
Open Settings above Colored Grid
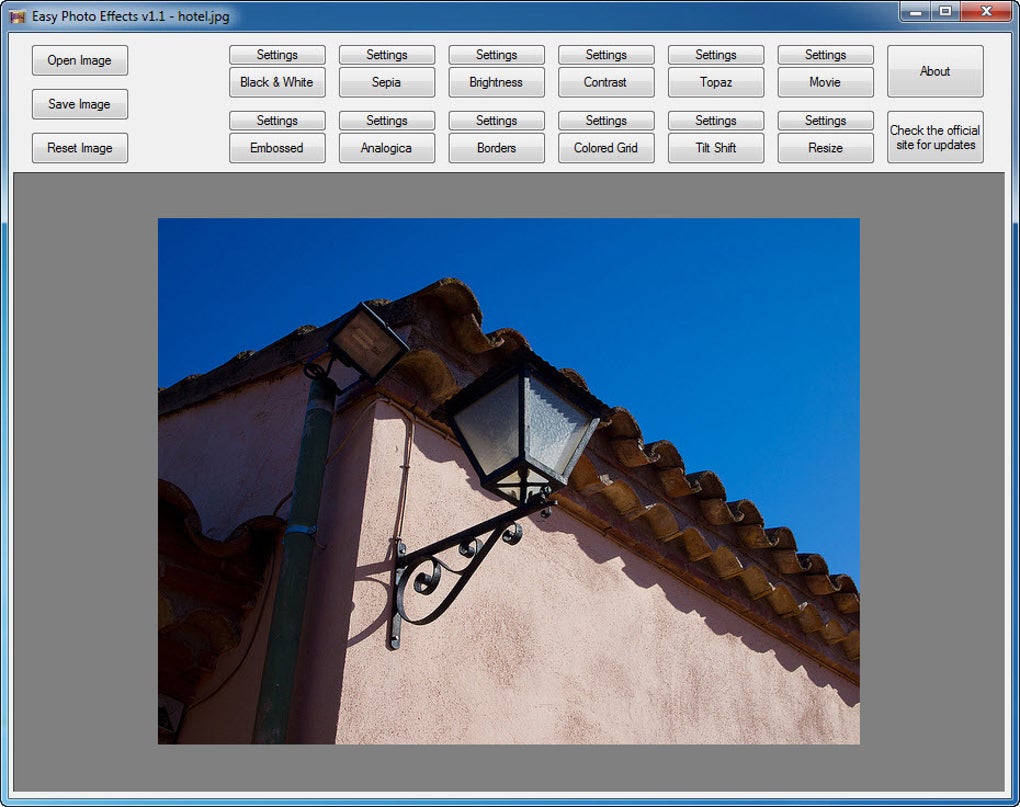pos(606,120)
